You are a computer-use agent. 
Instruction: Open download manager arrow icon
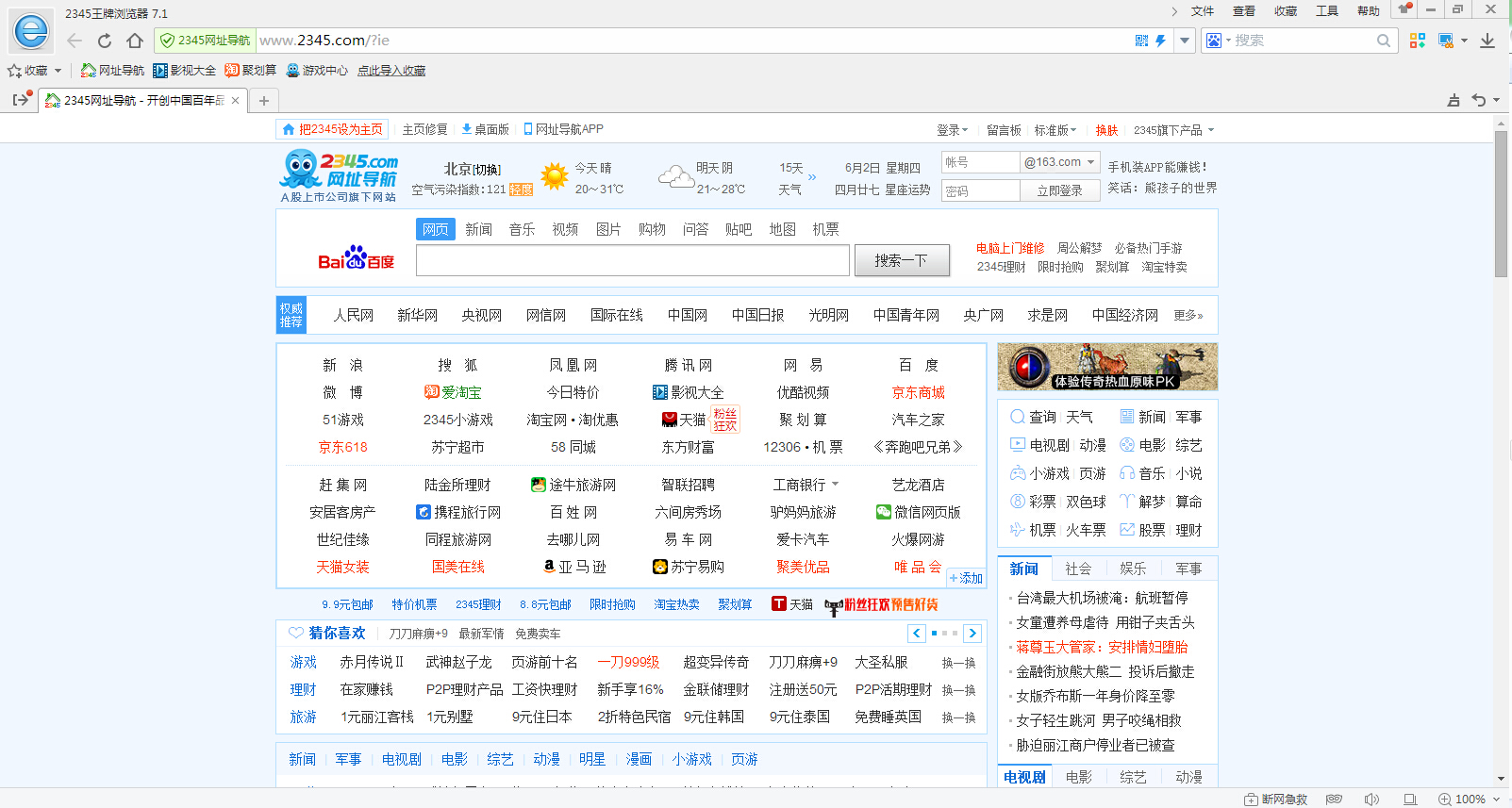1487,41
